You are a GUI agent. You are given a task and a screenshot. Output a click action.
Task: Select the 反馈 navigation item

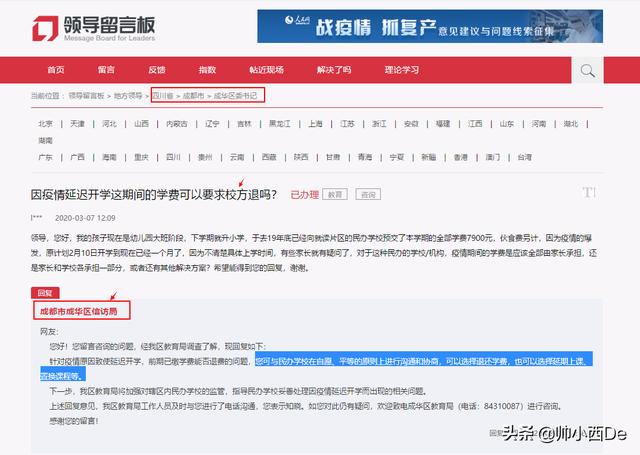[157, 70]
